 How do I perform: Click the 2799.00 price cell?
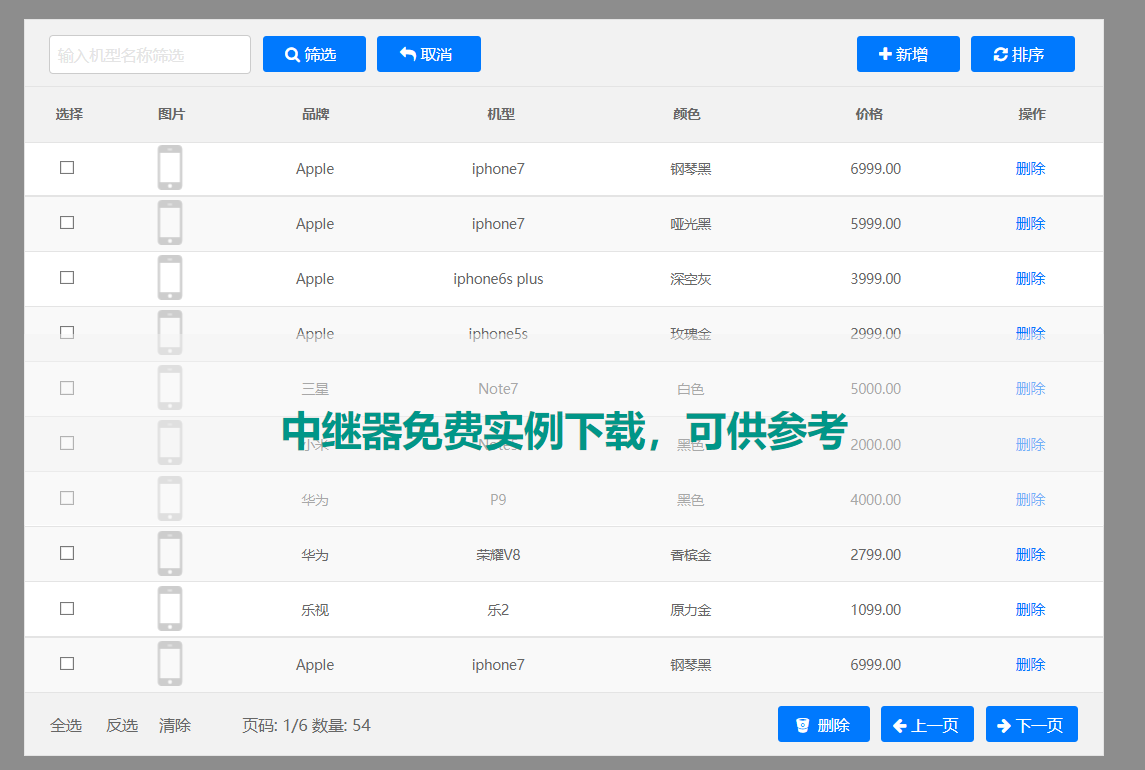876,554
